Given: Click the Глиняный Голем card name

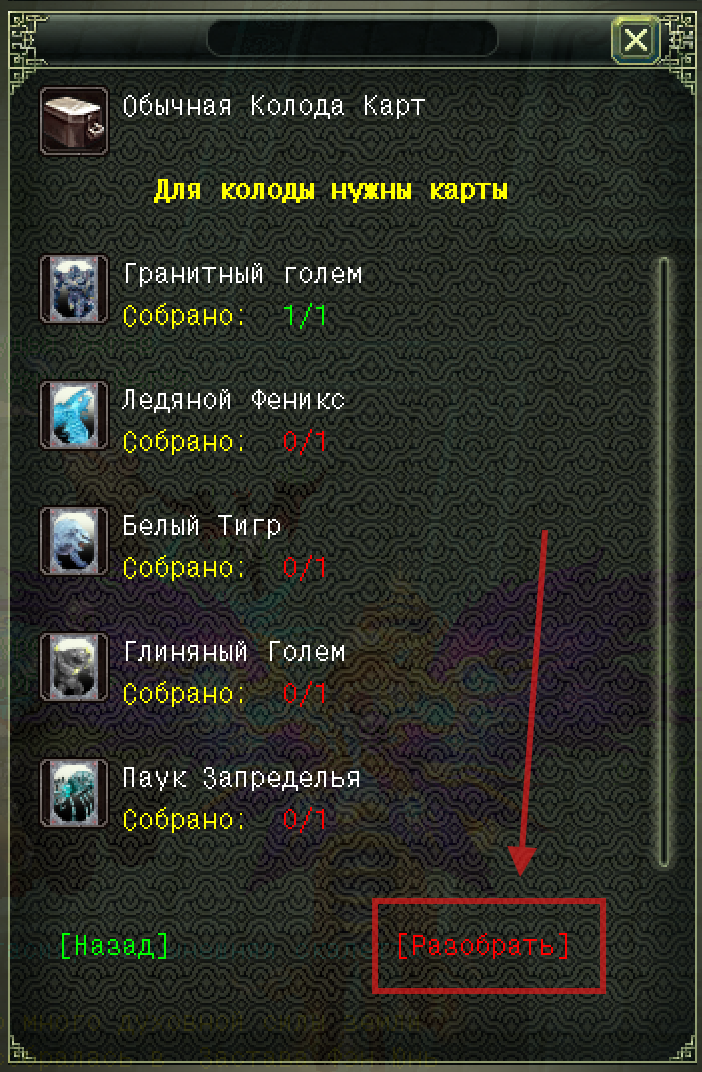Looking at the screenshot, I should coord(234,652).
